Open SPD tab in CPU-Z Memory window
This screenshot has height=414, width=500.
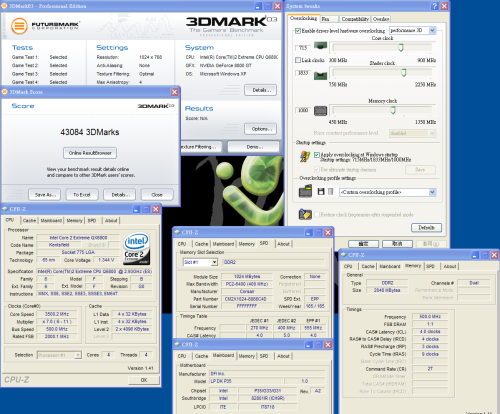click(x=431, y=266)
